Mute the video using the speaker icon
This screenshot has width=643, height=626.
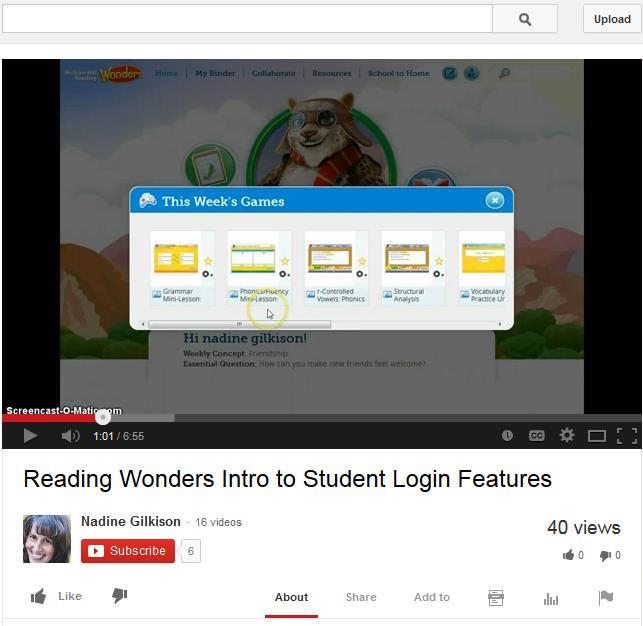pos(70,435)
